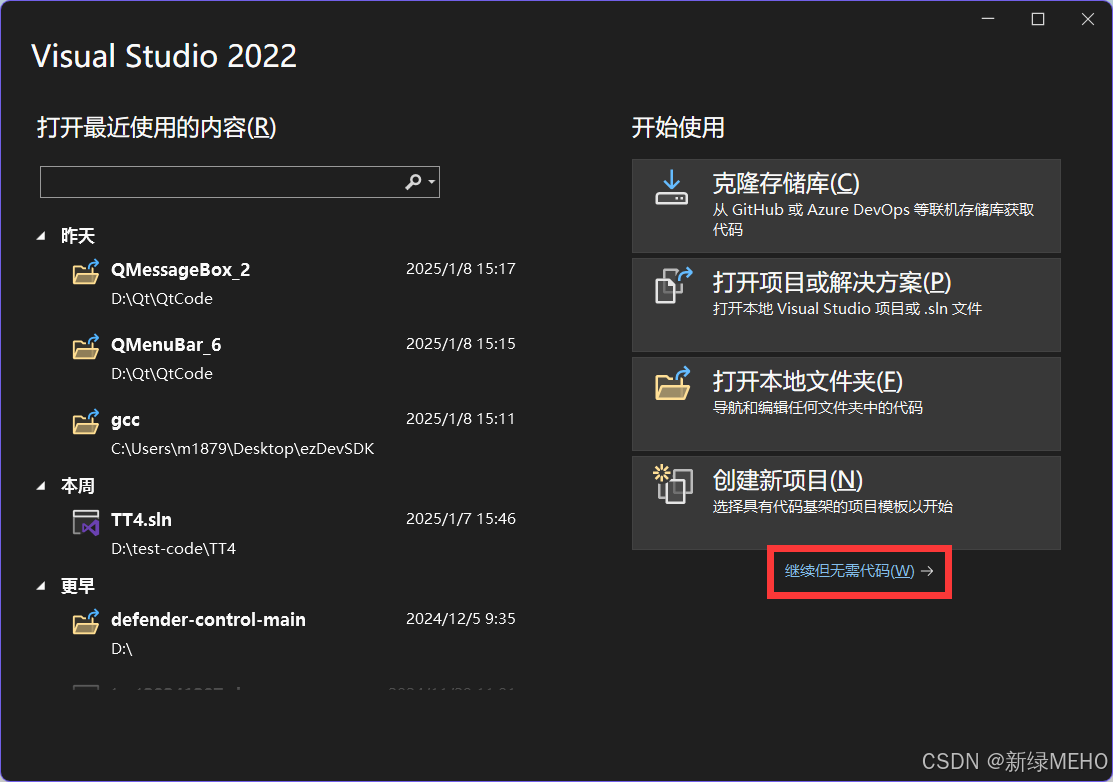The image size is (1113, 782).
Task: Maximize the Visual Studio 2022 window
Action: 1038,19
